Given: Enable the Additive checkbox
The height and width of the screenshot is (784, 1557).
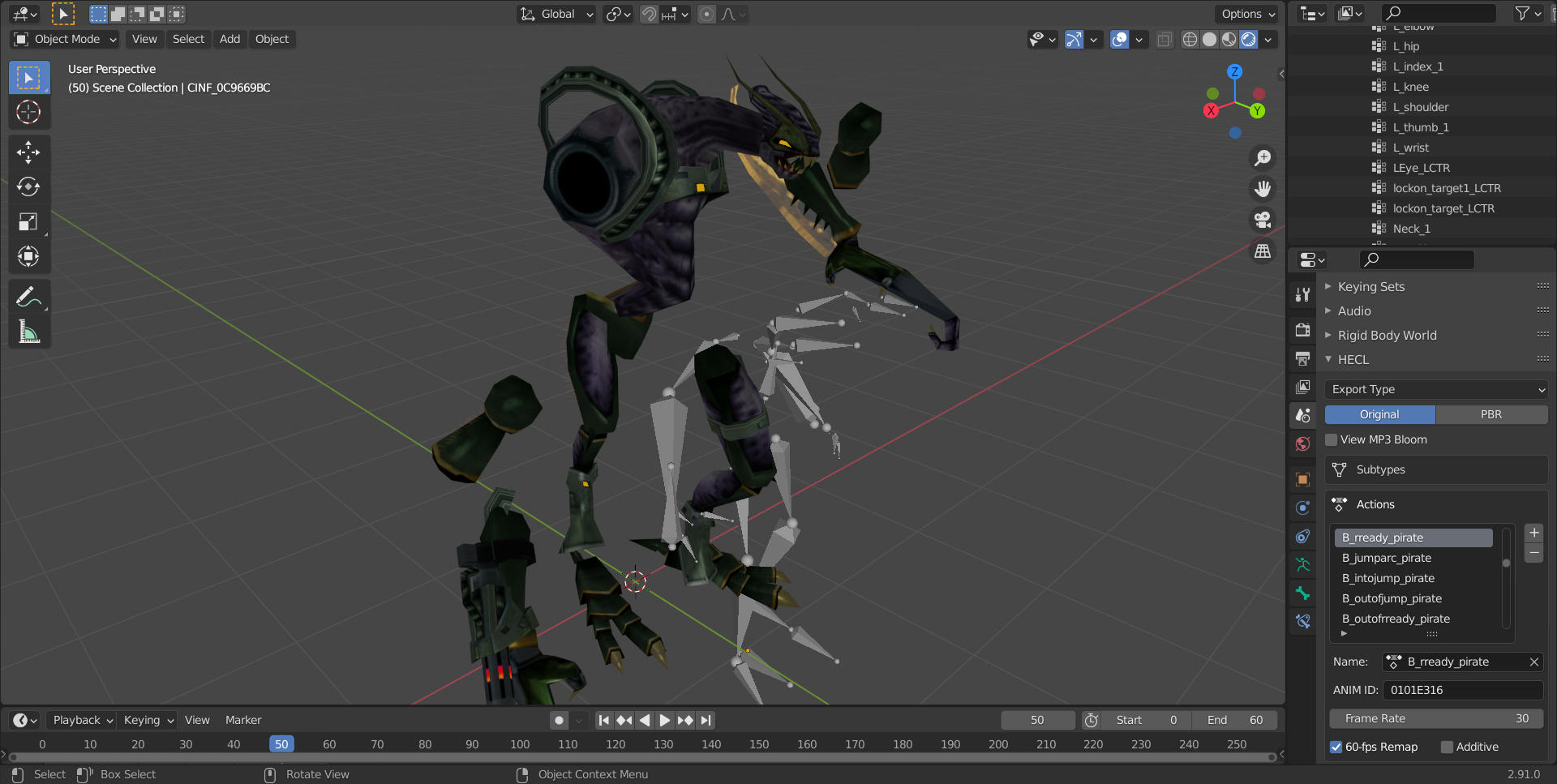Looking at the screenshot, I should click(1447, 747).
